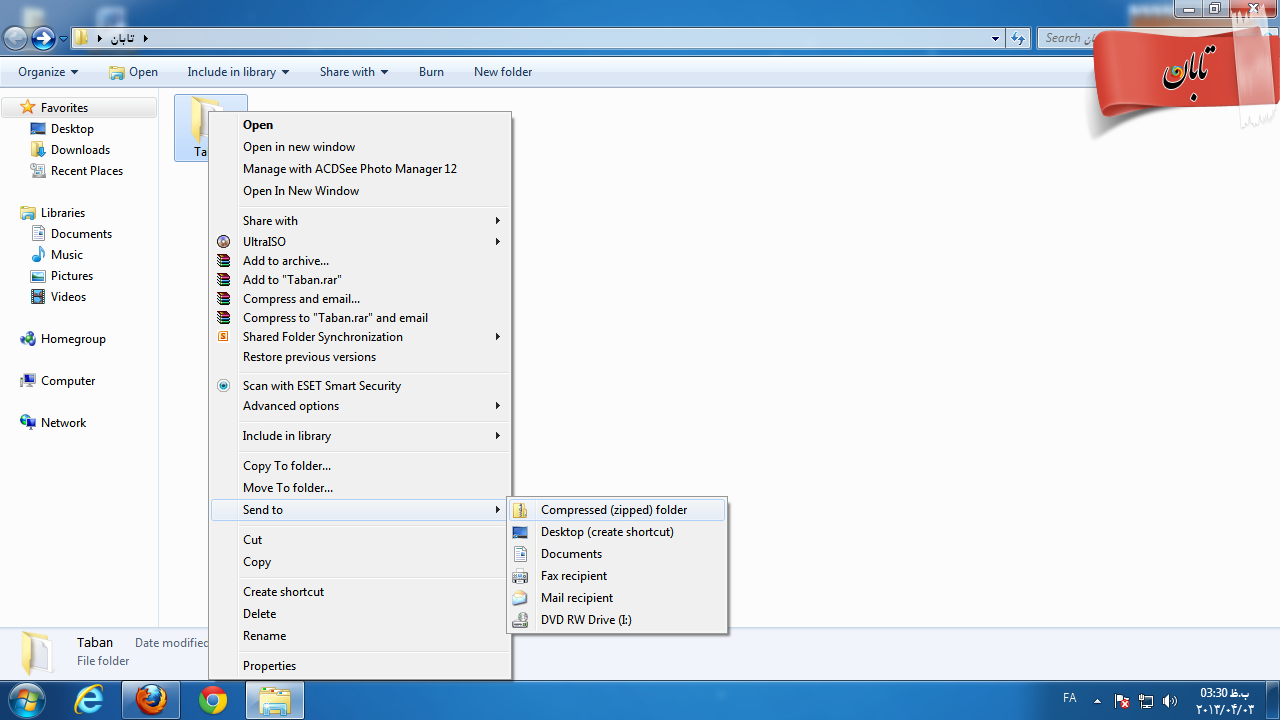Launch Firefox from the taskbar
The image size is (1280, 720).
pyautogui.click(x=151, y=701)
